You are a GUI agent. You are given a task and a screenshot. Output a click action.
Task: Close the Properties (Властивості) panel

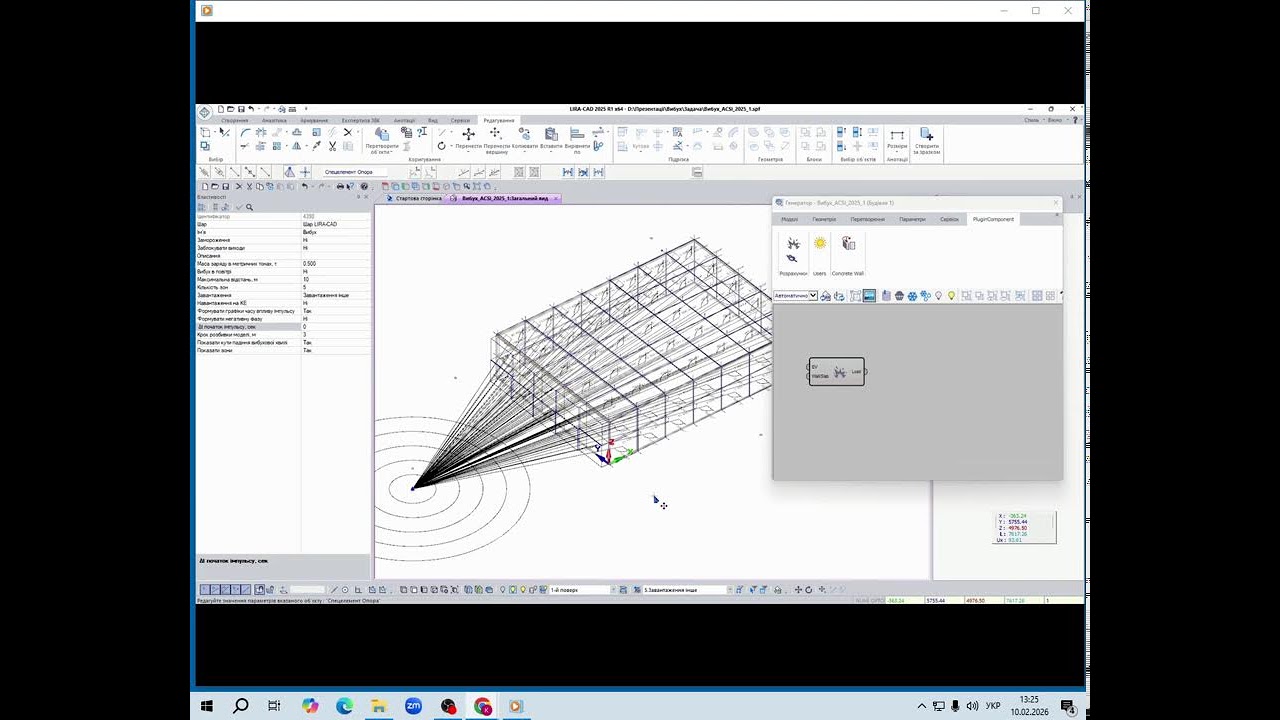pyautogui.click(x=366, y=197)
